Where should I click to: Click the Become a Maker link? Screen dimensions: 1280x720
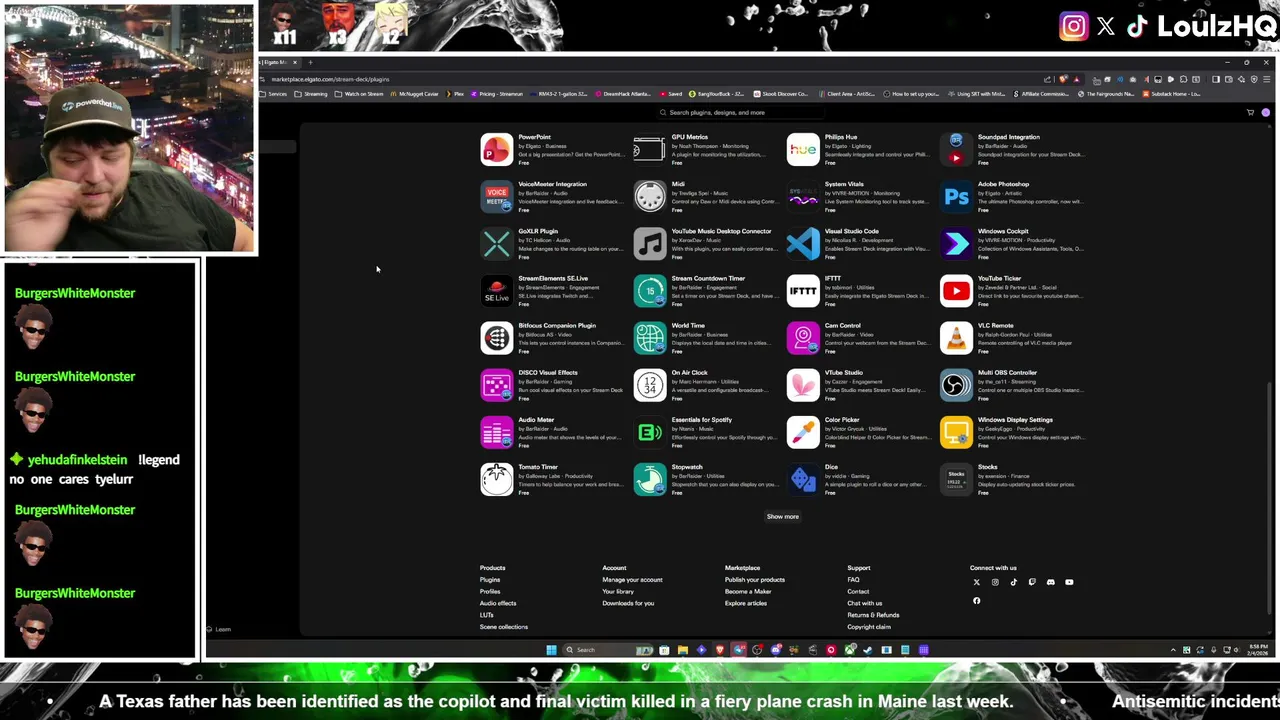pyautogui.click(x=748, y=592)
